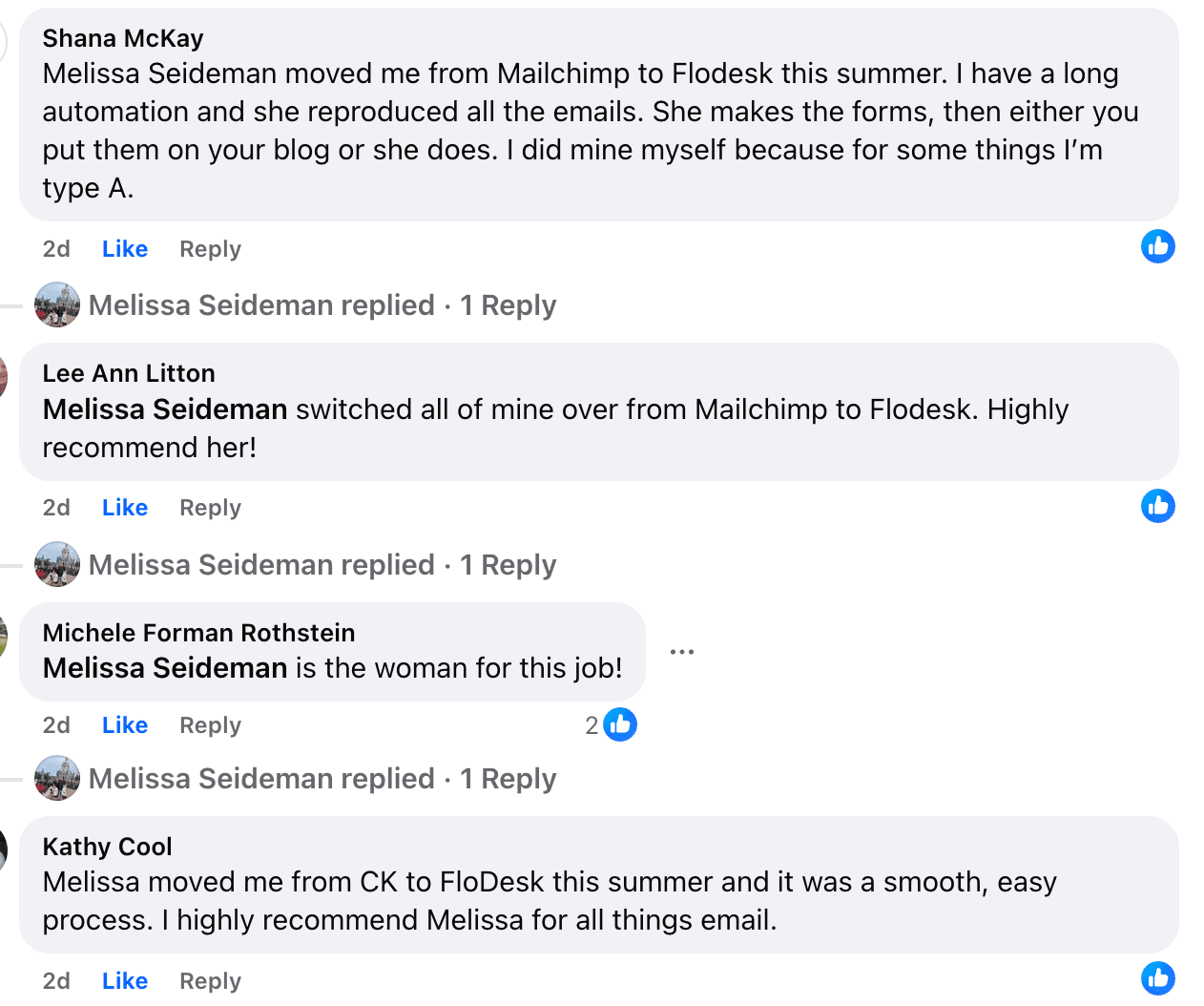Expand Melissa Seideman's reply under Shana McKay's comment
The image size is (1204, 1006).
pos(322,305)
